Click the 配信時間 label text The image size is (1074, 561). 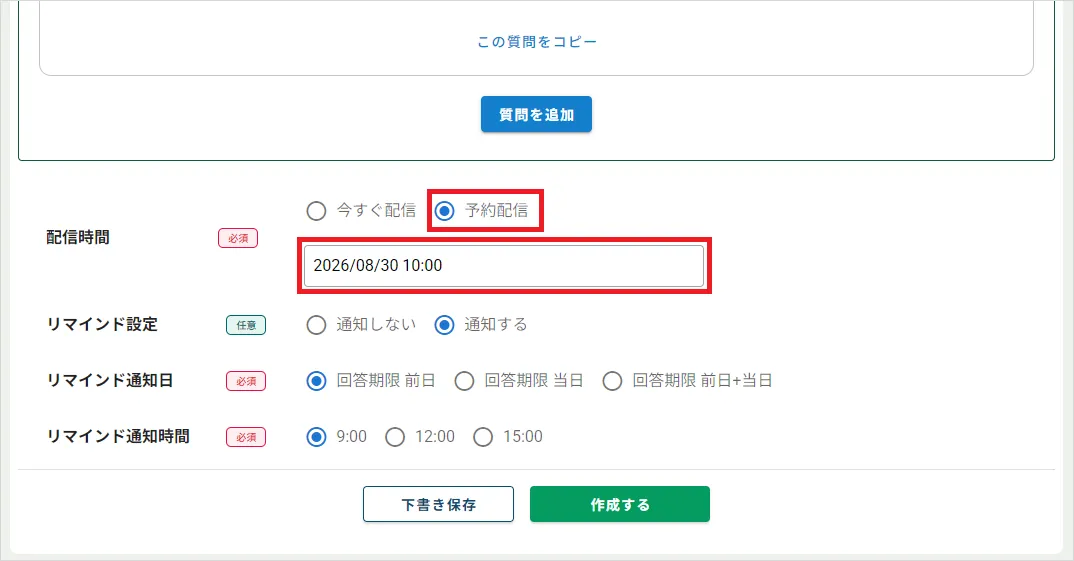[x=77, y=238]
